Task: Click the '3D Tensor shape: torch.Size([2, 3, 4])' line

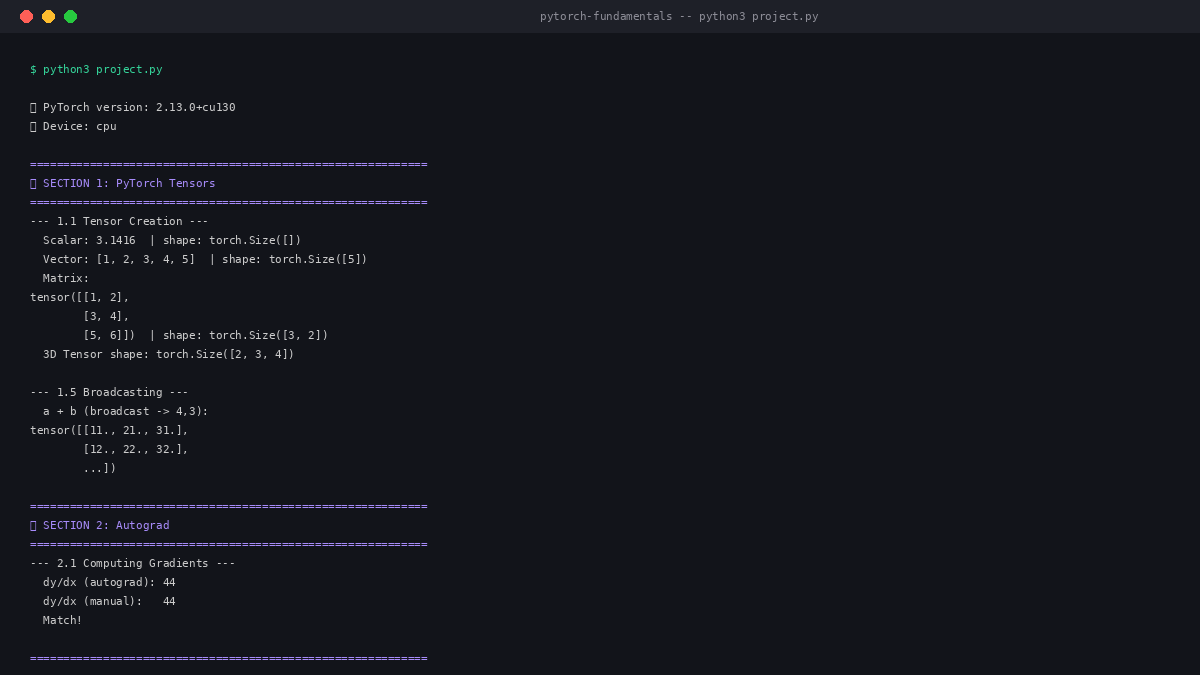Action: pyautogui.click(x=169, y=354)
